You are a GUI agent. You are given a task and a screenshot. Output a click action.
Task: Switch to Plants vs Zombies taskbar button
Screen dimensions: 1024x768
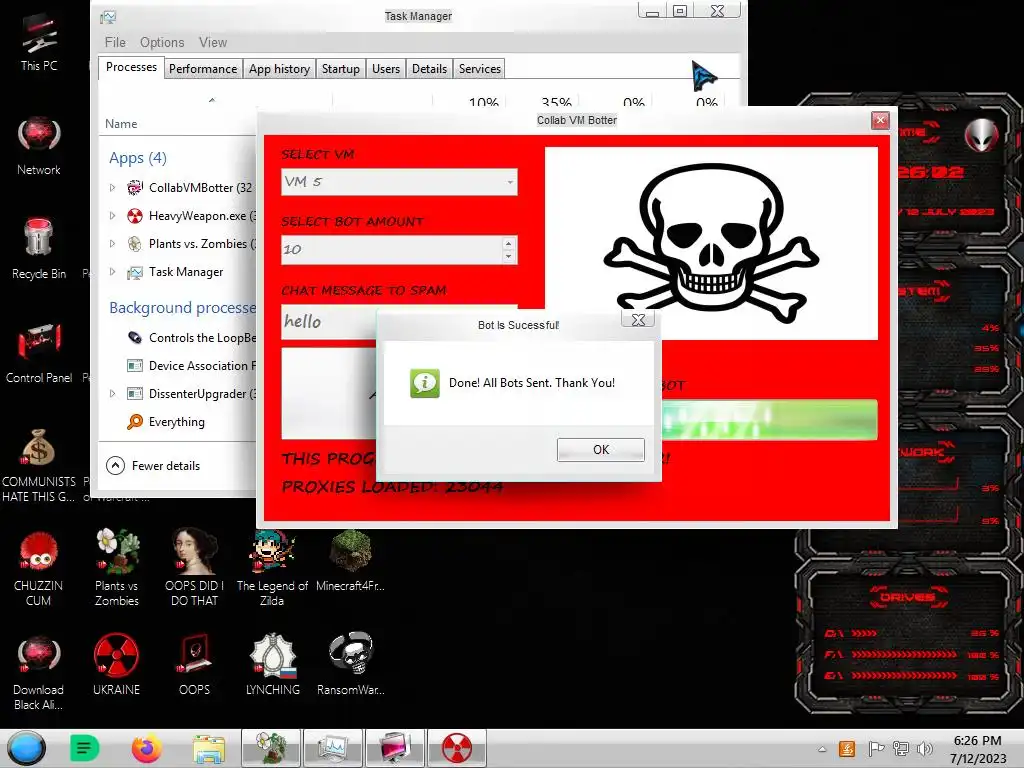point(271,748)
